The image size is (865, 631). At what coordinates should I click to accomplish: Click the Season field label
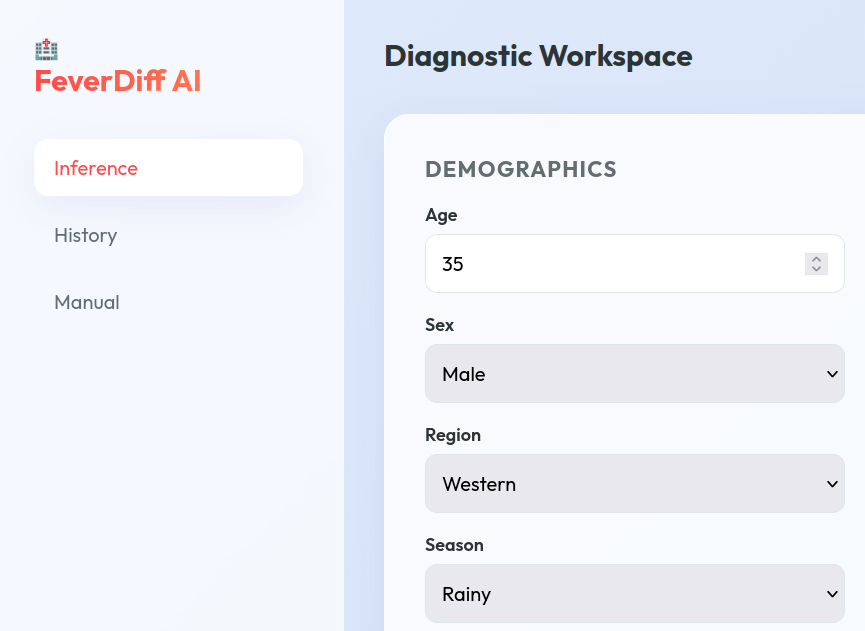tap(454, 545)
